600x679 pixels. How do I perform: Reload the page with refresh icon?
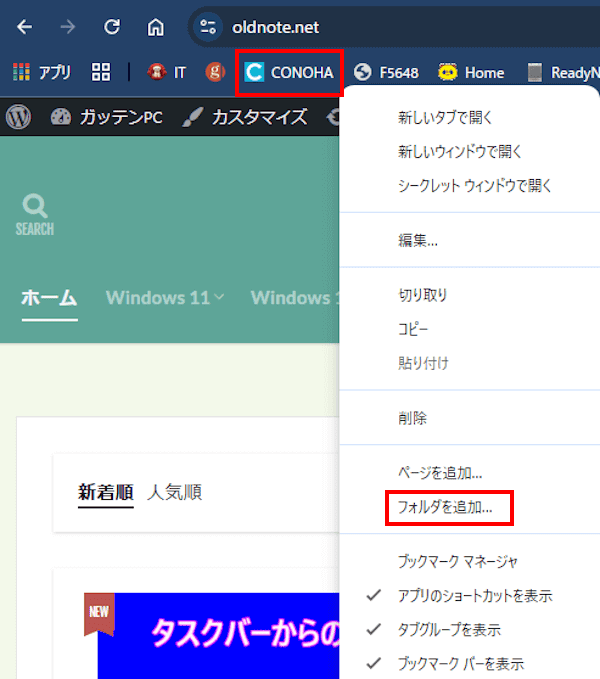[x=112, y=27]
